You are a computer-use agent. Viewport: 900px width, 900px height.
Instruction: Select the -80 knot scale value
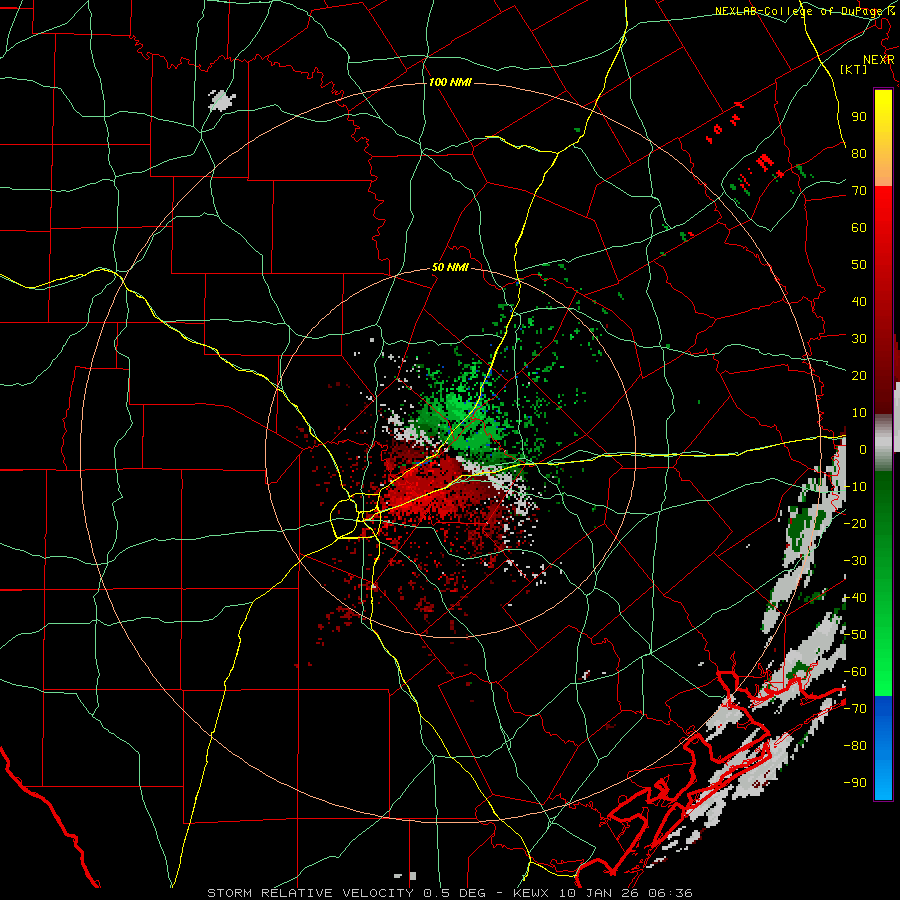(x=855, y=746)
